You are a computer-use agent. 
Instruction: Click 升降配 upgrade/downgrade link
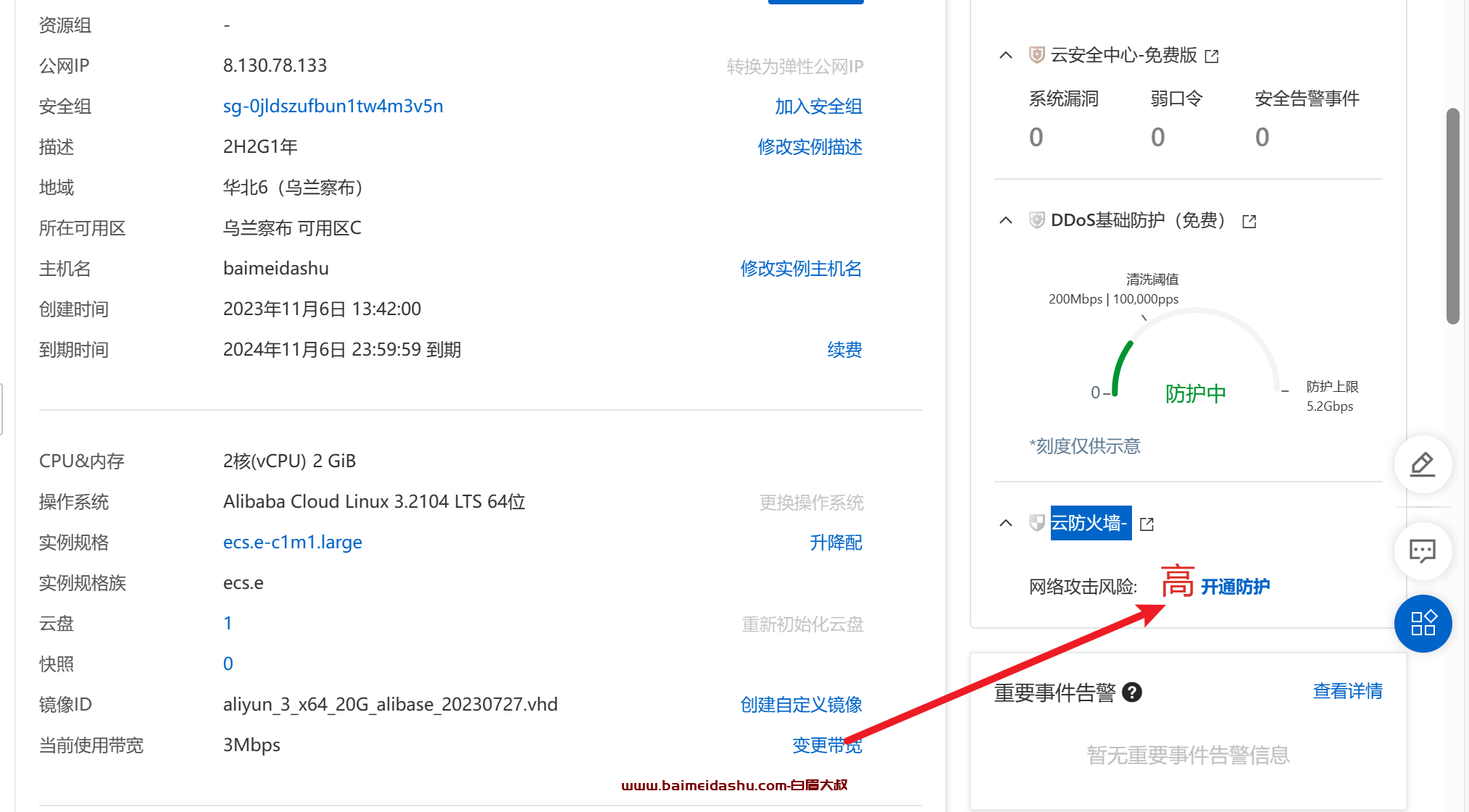pos(836,543)
